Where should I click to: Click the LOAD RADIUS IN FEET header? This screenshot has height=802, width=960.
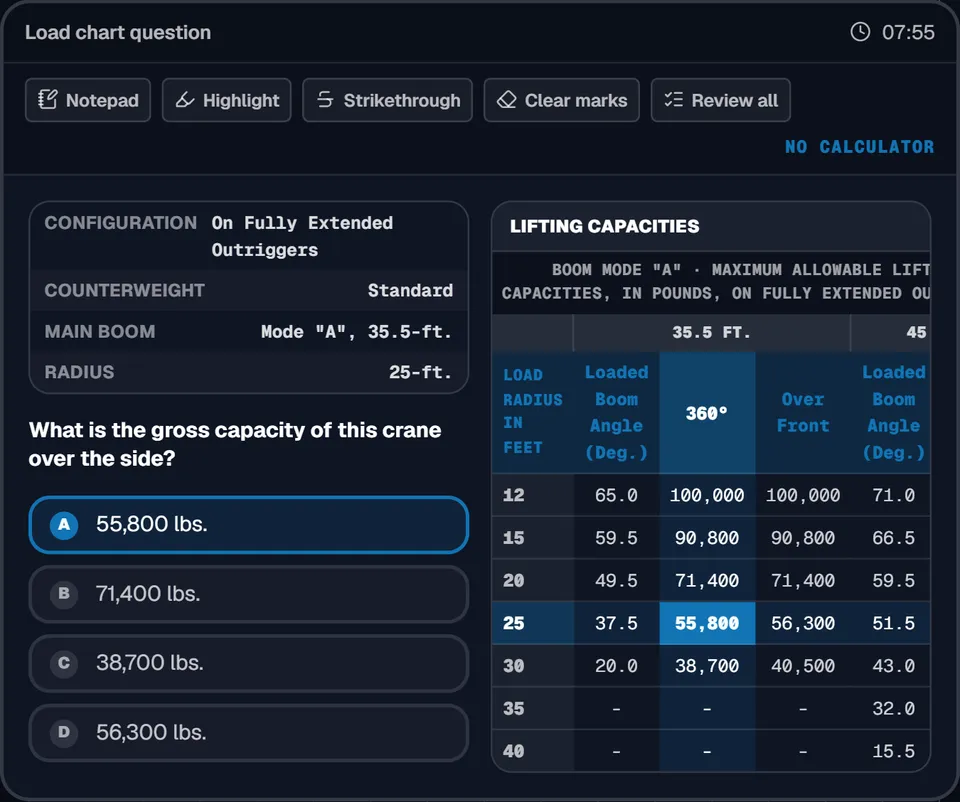coord(532,411)
